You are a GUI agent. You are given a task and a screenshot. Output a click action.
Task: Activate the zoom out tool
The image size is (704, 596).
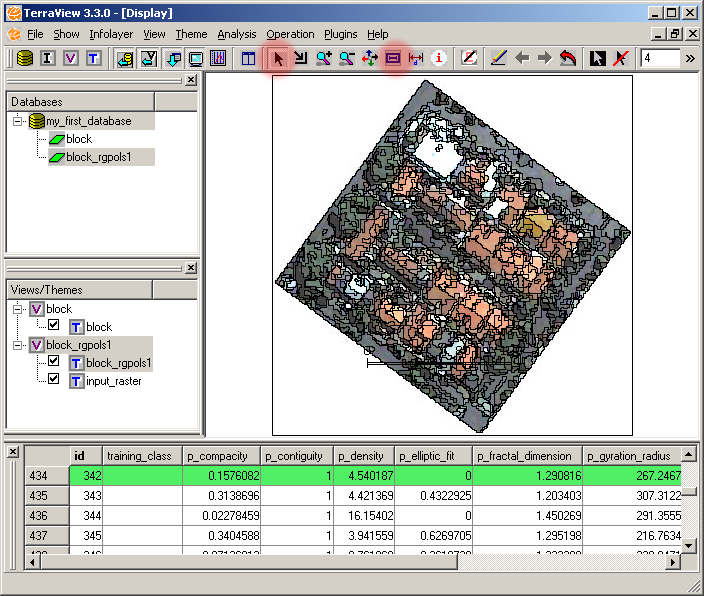pyautogui.click(x=346, y=58)
